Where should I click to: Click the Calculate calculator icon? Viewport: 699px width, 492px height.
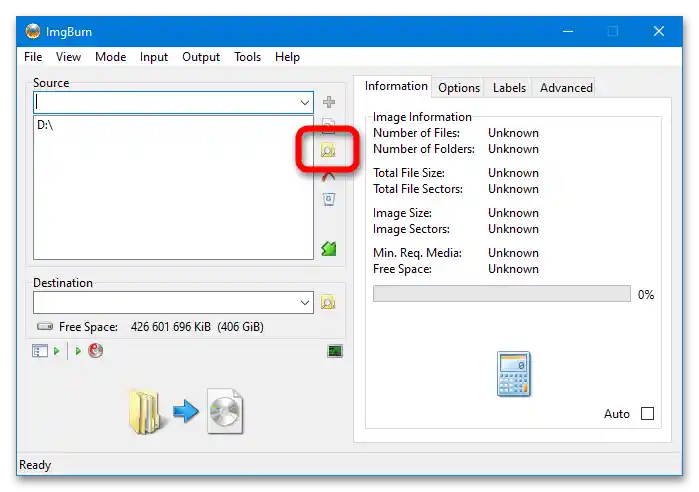click(514, 374)
